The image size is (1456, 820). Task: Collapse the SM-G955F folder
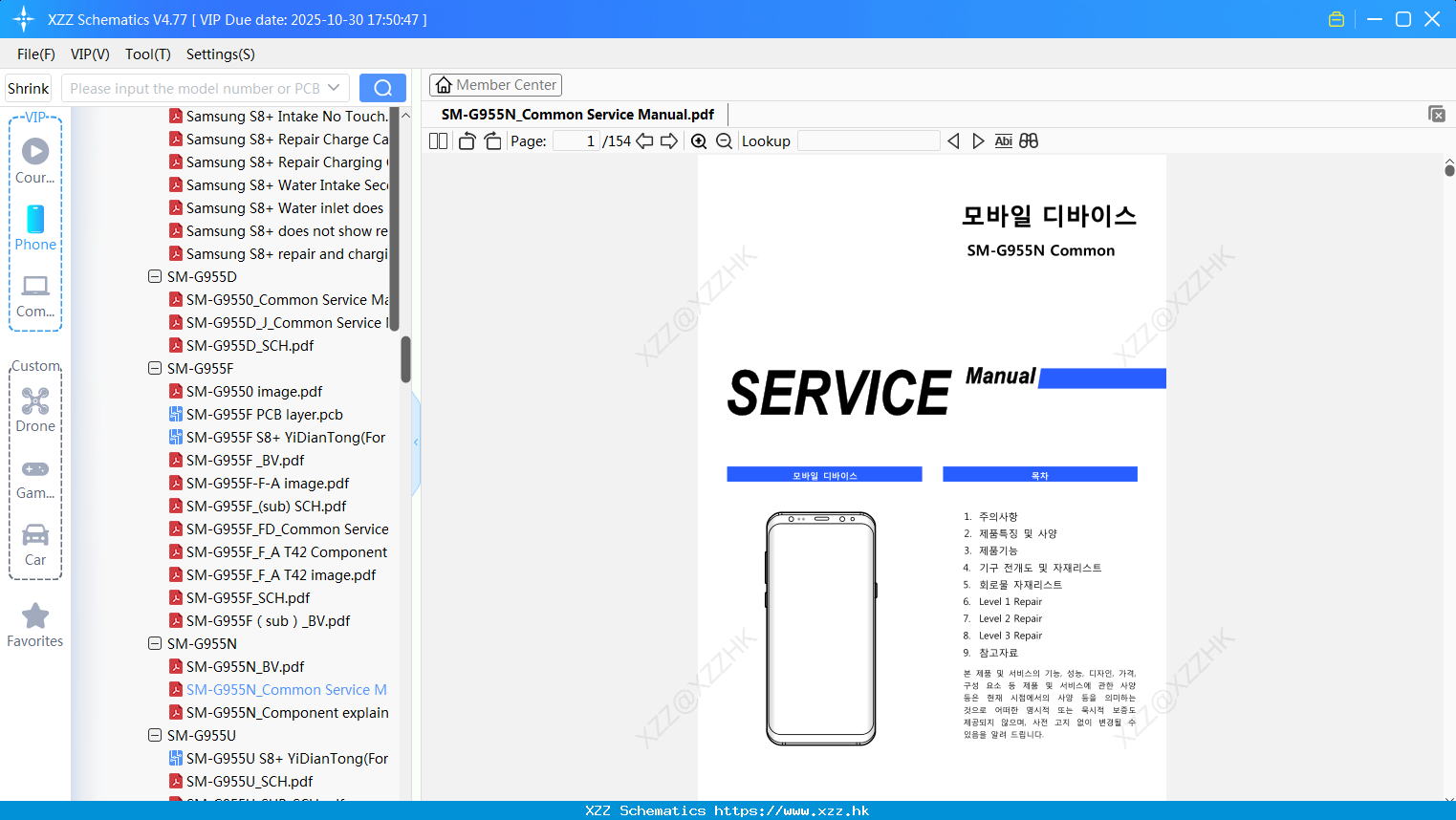pos(155,368)
